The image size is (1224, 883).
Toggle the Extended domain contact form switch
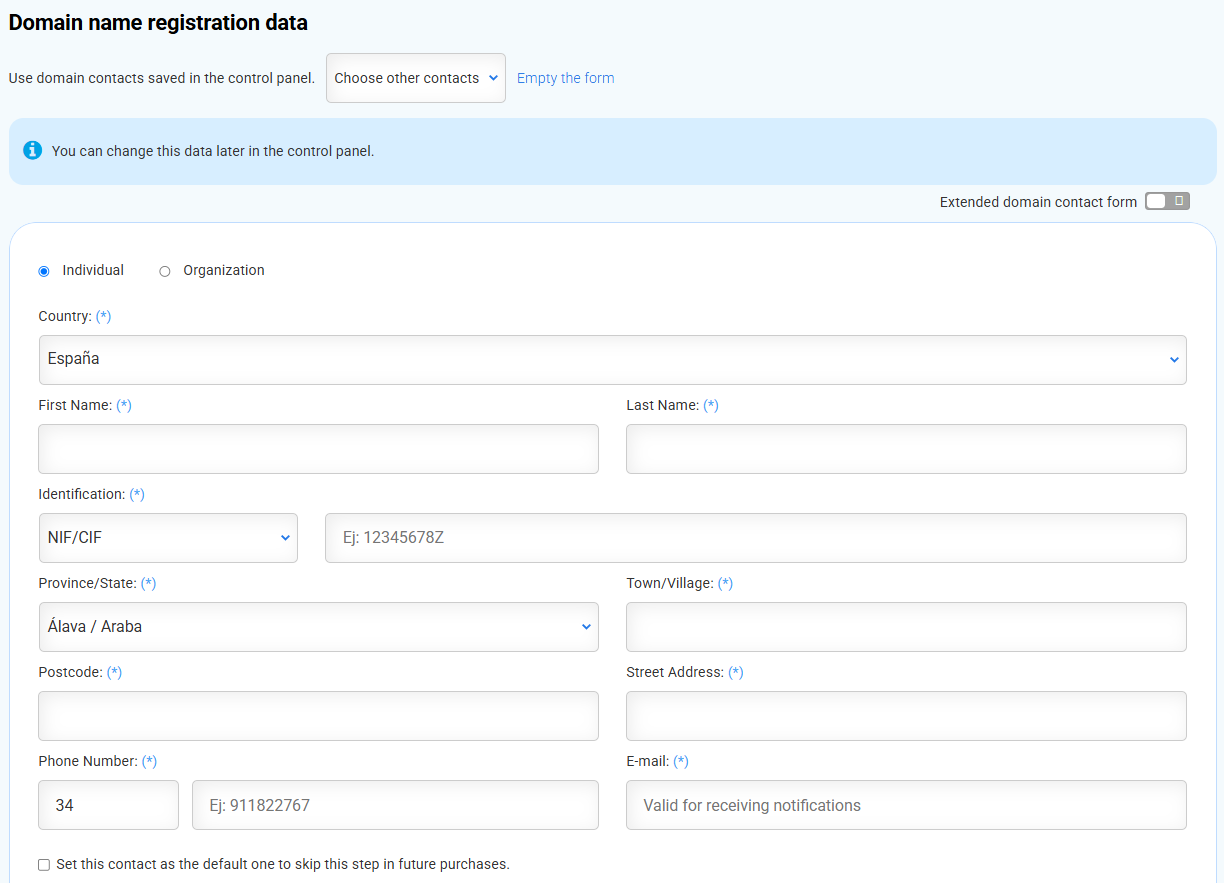[1167, 202]
